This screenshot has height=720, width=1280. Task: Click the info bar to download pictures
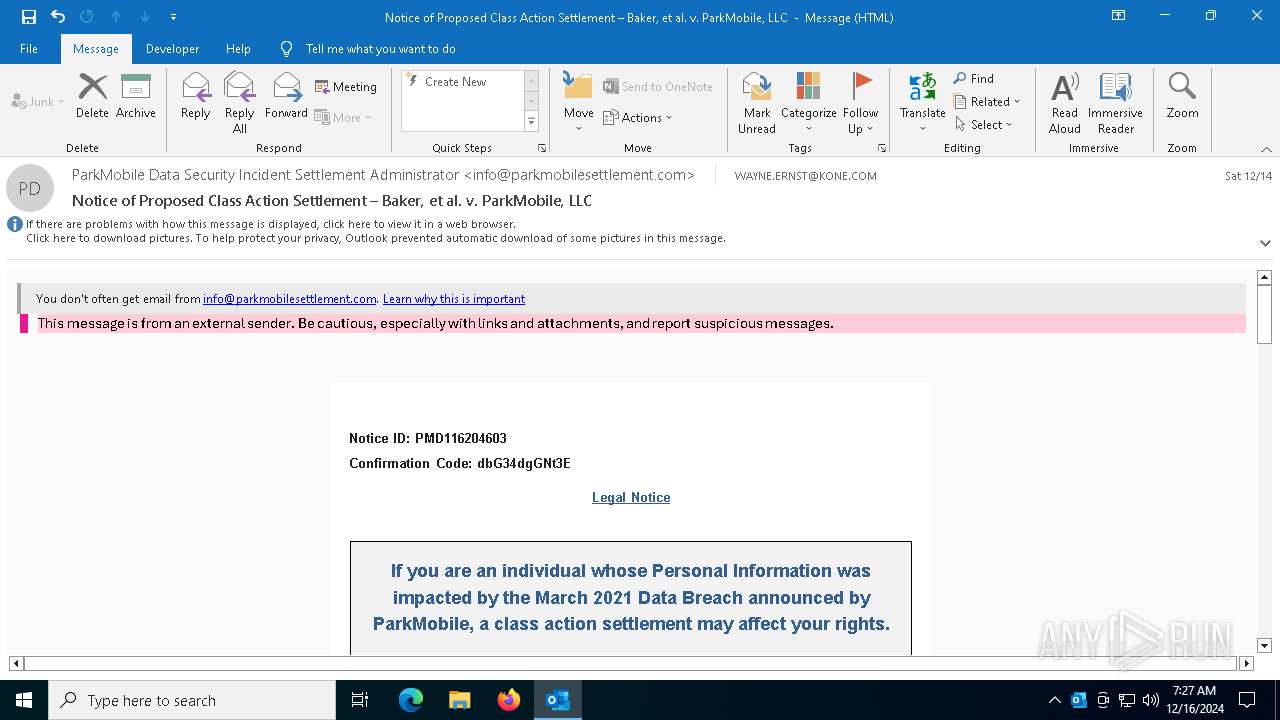tap(376, 238)
